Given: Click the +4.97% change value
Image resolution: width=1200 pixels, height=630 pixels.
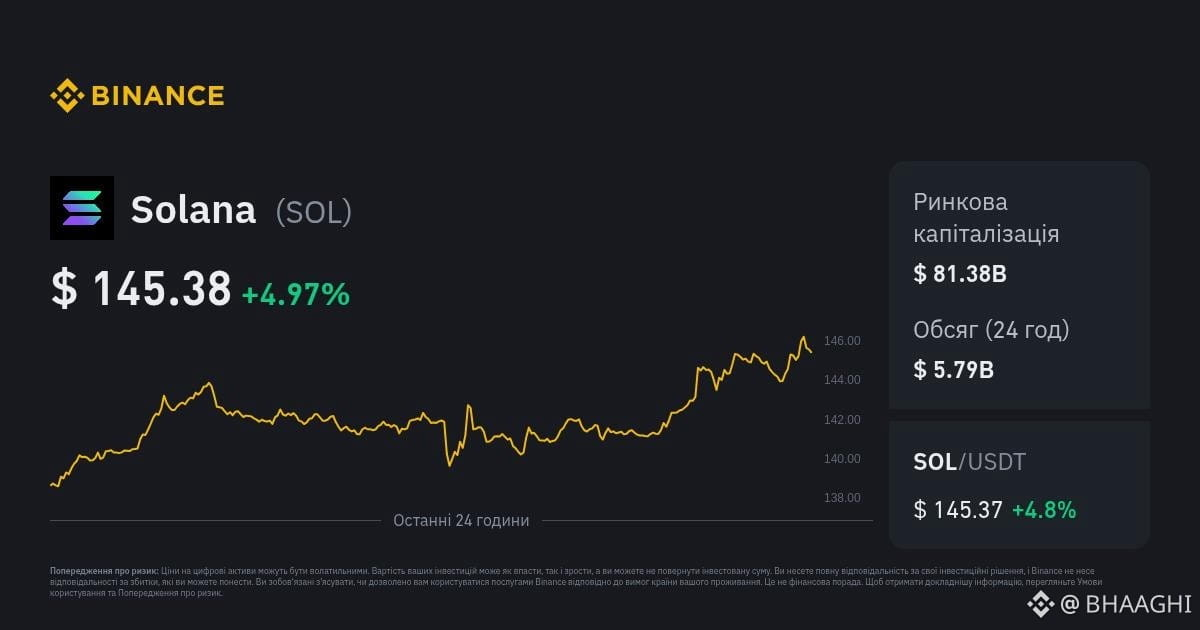Looking at the screenshot, I should point(296,294).
